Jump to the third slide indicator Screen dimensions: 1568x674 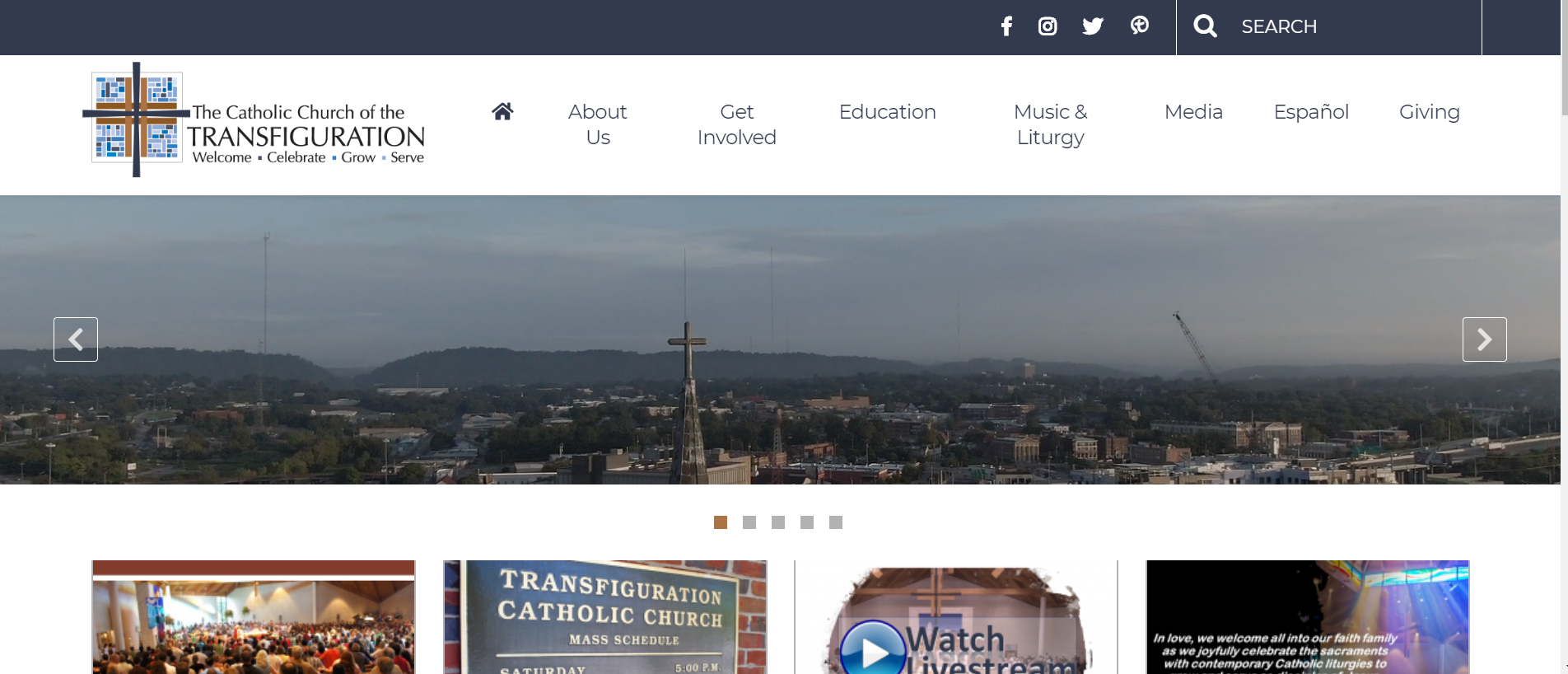[778, 522]
